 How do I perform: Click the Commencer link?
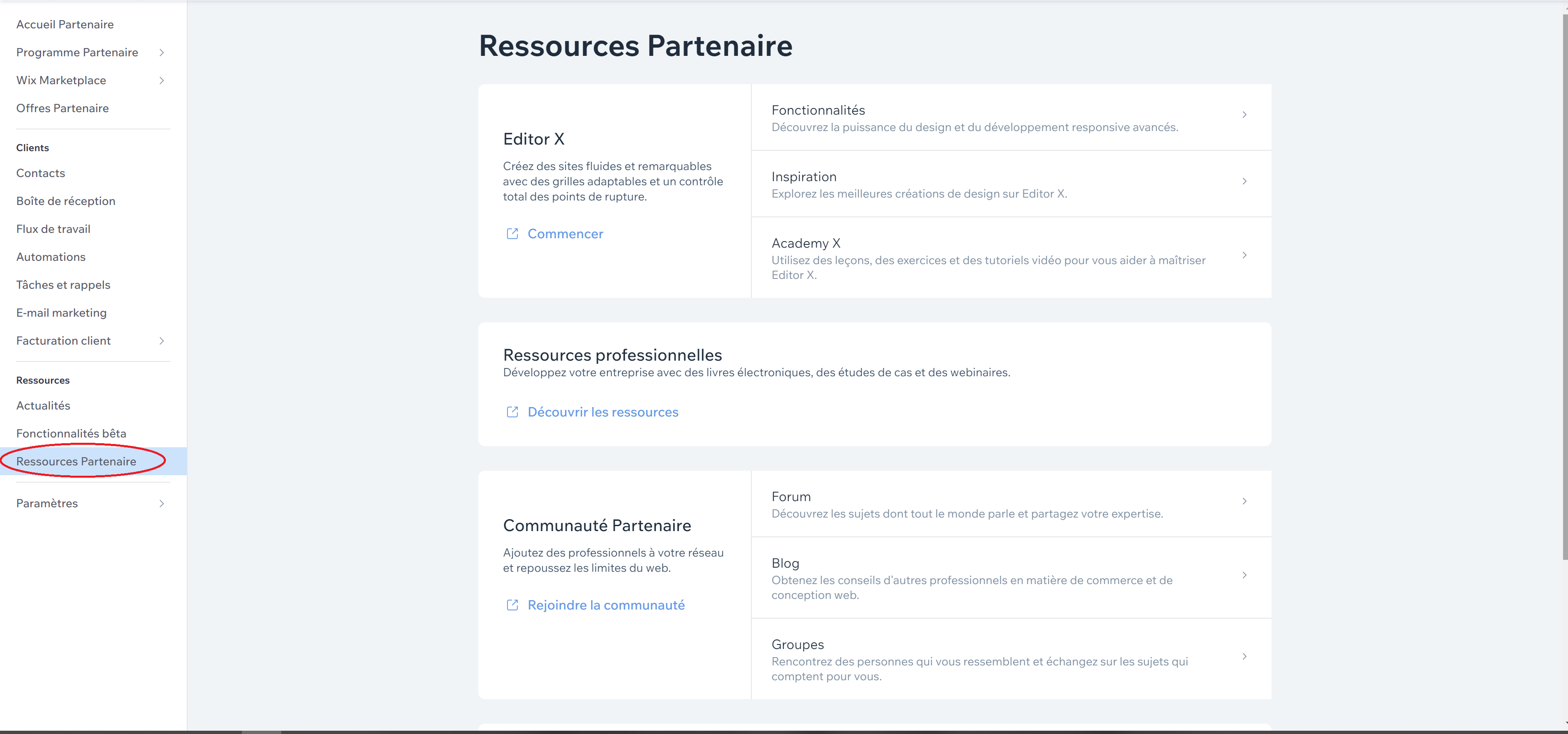[565, 234]
